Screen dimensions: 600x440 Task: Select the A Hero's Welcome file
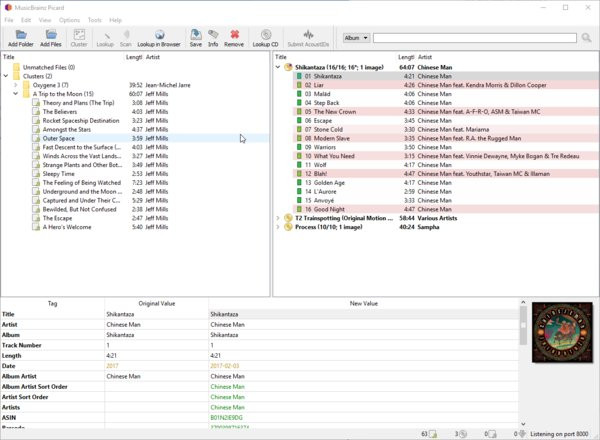click(67, 227)
